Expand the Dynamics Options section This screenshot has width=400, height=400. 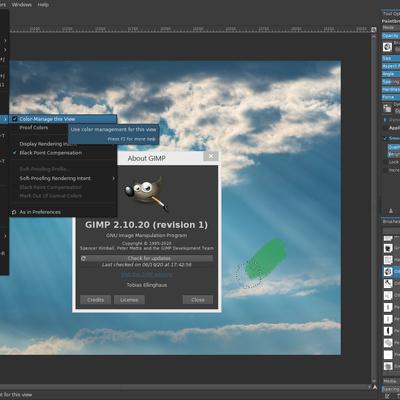tap(385, 120)
